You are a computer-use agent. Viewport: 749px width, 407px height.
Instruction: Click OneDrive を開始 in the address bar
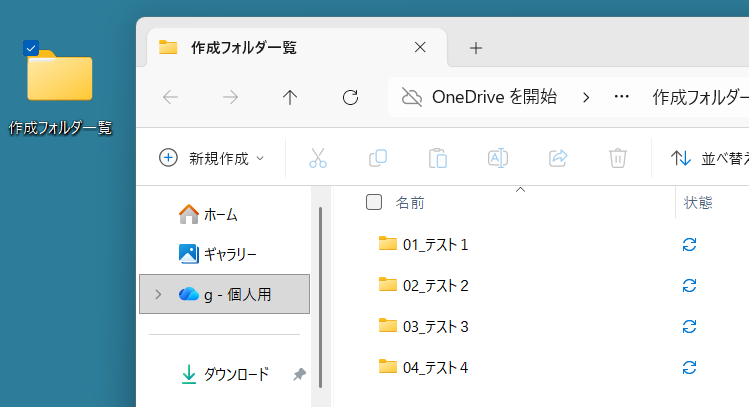(x=479, y=97)
